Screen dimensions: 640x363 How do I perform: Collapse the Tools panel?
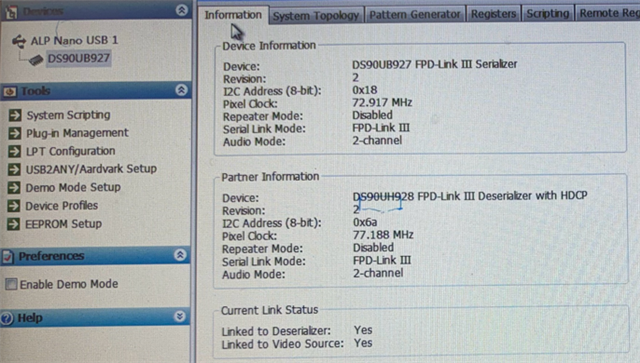pyautogui.click(x=181, y=90)
